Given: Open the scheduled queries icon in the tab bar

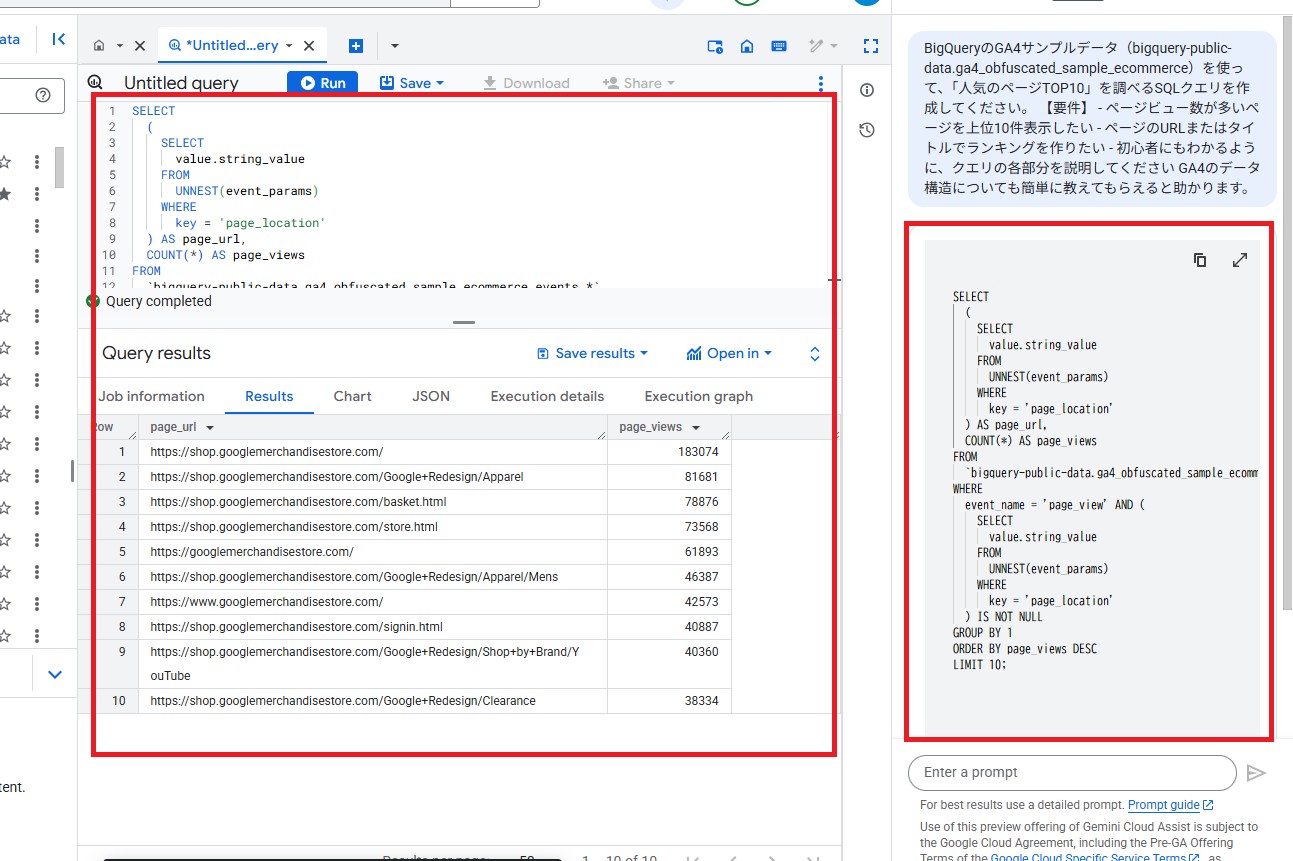Looking at the screenshot, I should pos(714,46).
